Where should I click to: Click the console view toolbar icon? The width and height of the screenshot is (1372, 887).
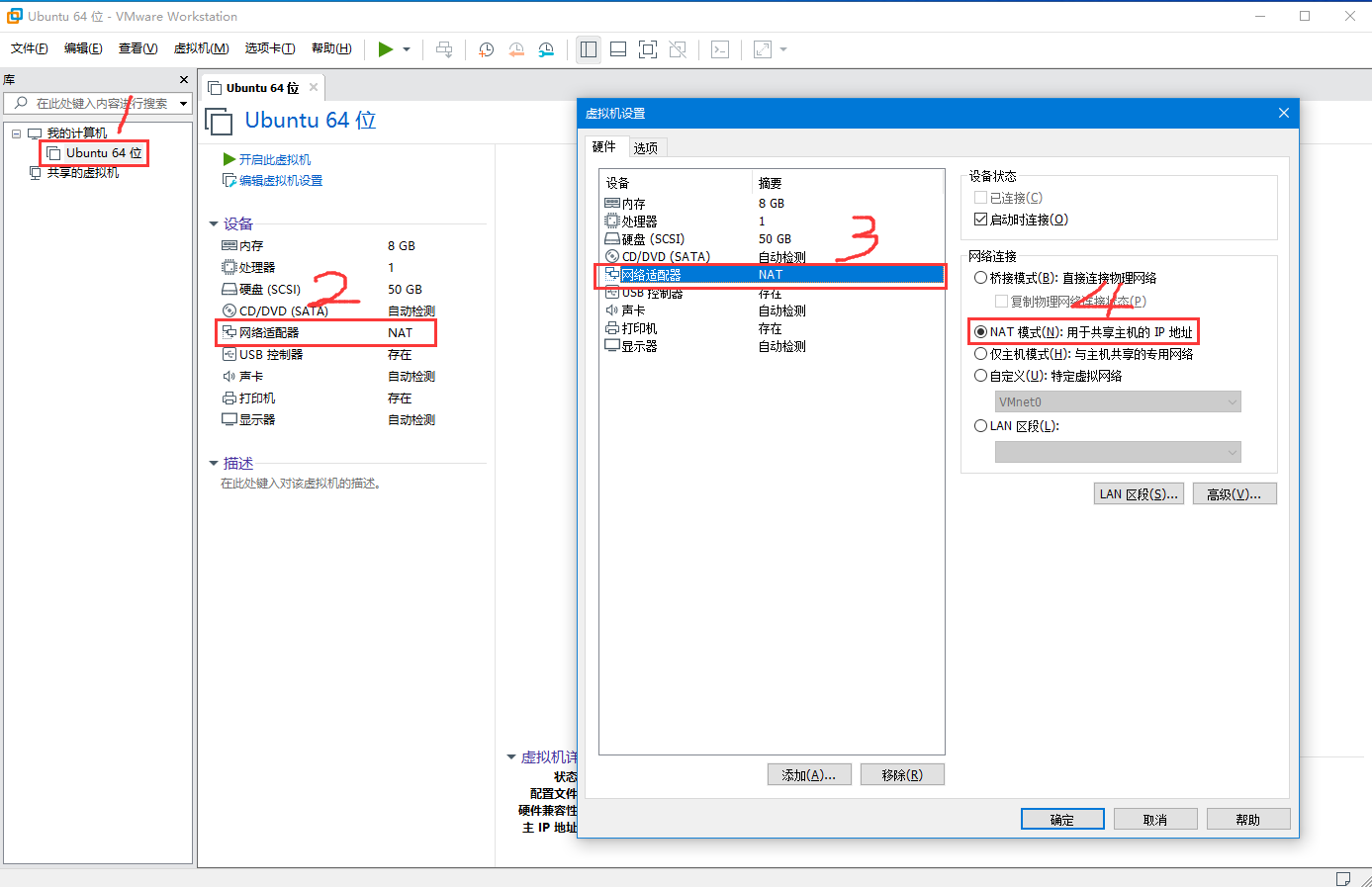(720, 49)
